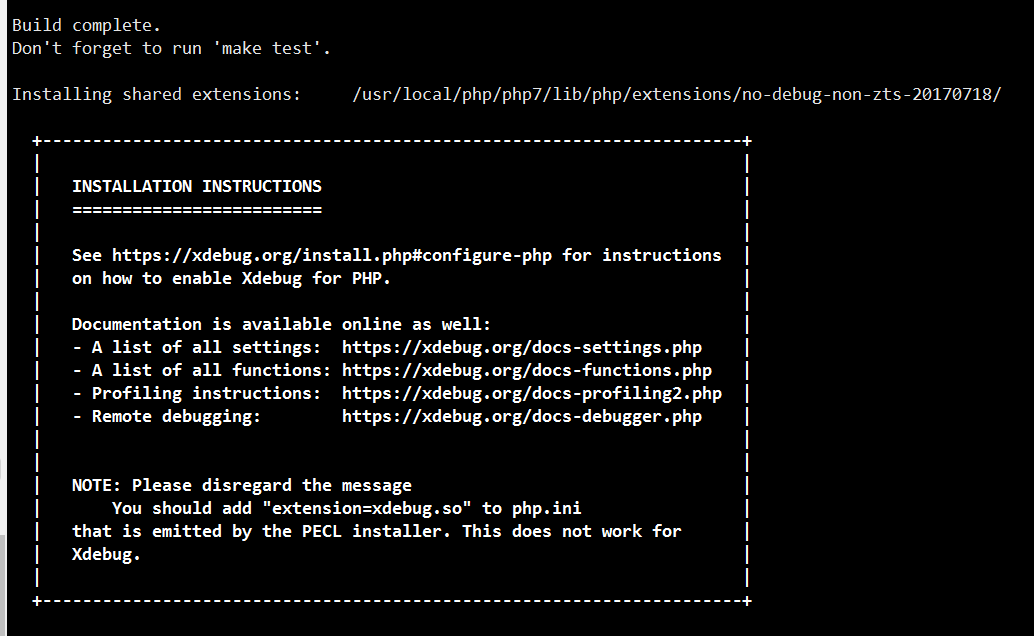Click the 'NOTE: Please disregard the message' line
Image resolution: width=1034 pixels, height=636 pixels.
[241, 486]
